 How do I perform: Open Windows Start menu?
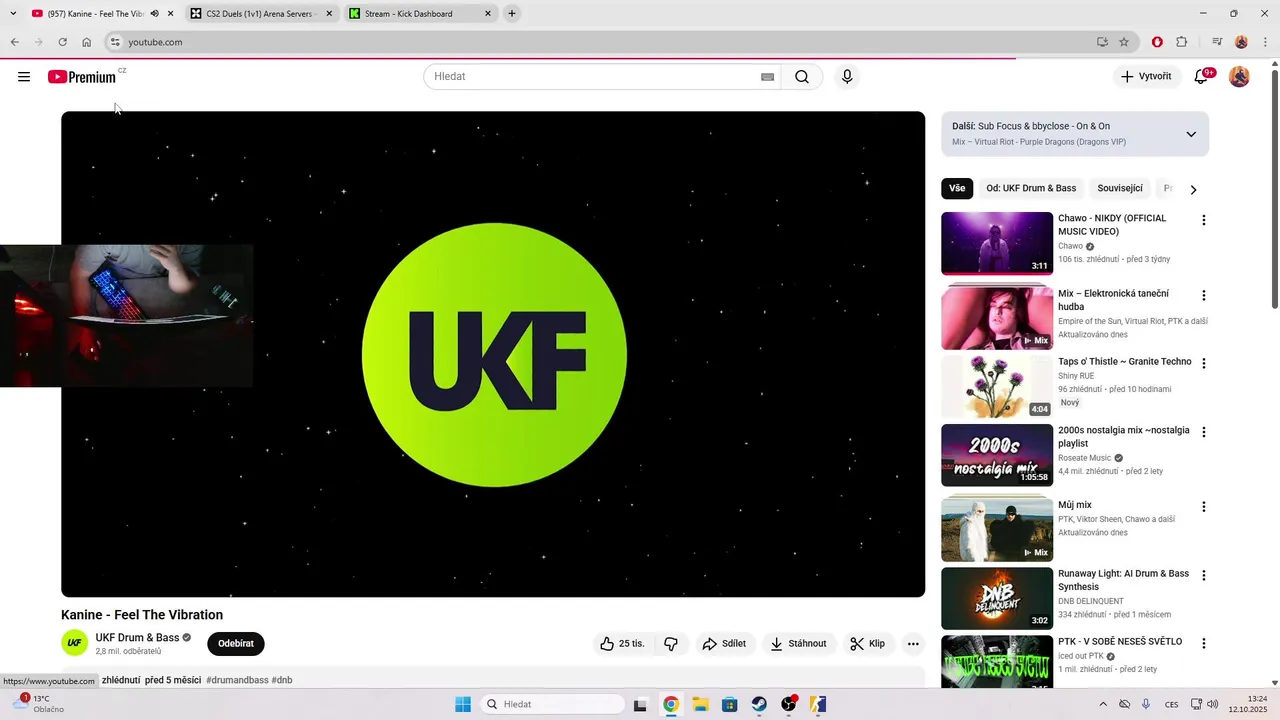(x=463, y=704)
